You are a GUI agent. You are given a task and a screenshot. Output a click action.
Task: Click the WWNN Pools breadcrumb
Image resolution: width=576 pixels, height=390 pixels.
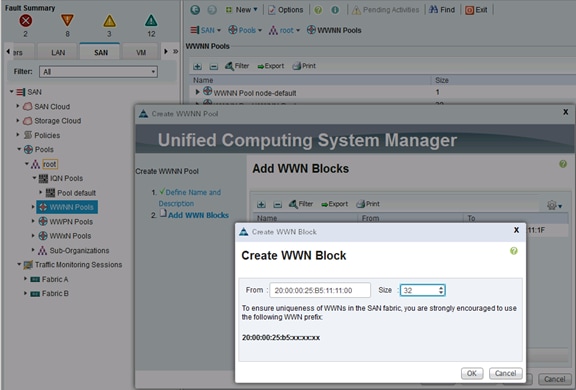(x=334, y=30)
